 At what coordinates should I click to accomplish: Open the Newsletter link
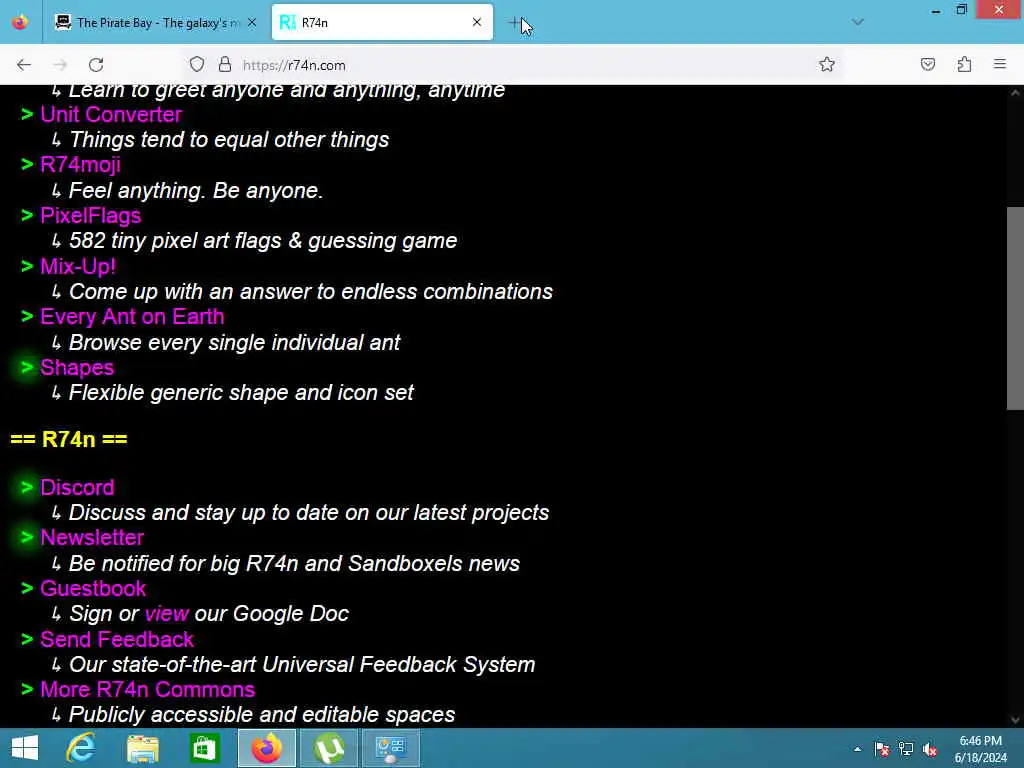tap(92, 537)
